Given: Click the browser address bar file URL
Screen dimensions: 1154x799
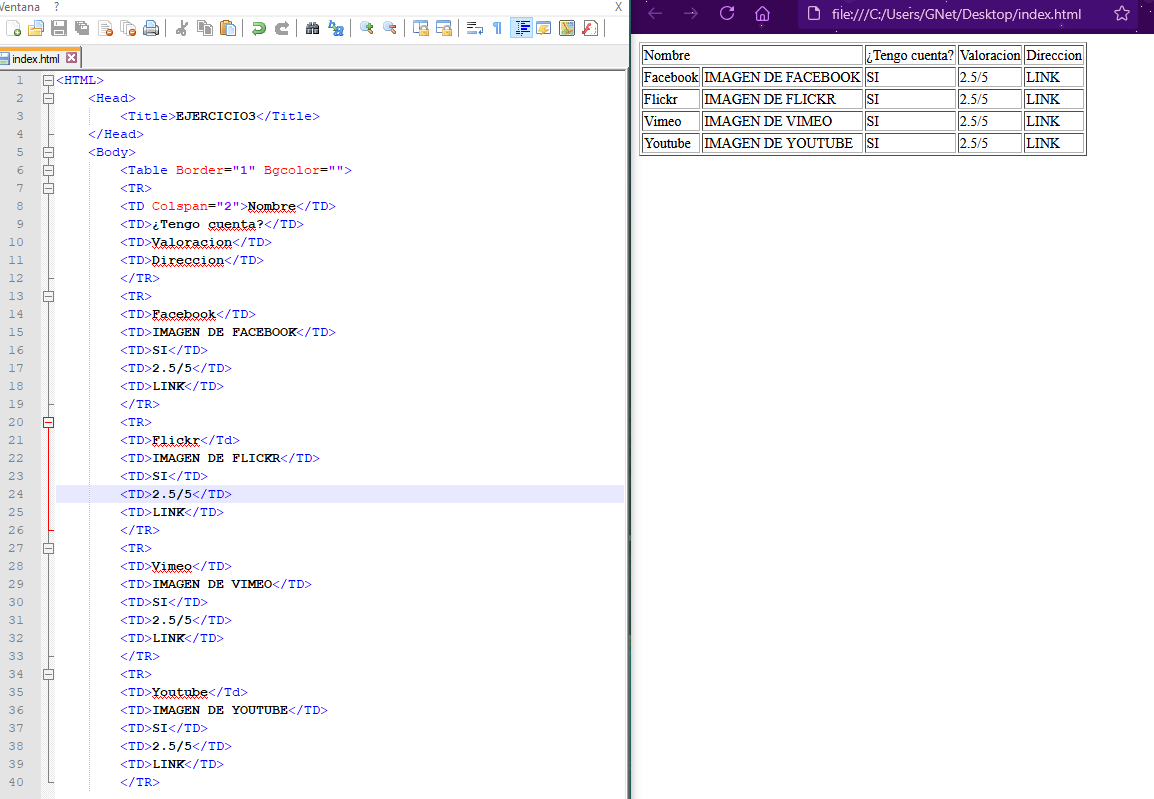Looking at the screenshot, I should point(956,15).
